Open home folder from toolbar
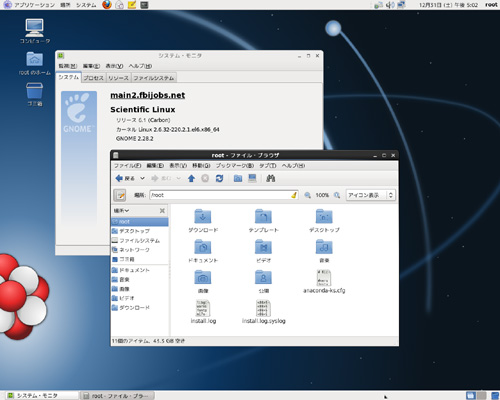Screen dimensions: 500x400 tap(238, 178)
